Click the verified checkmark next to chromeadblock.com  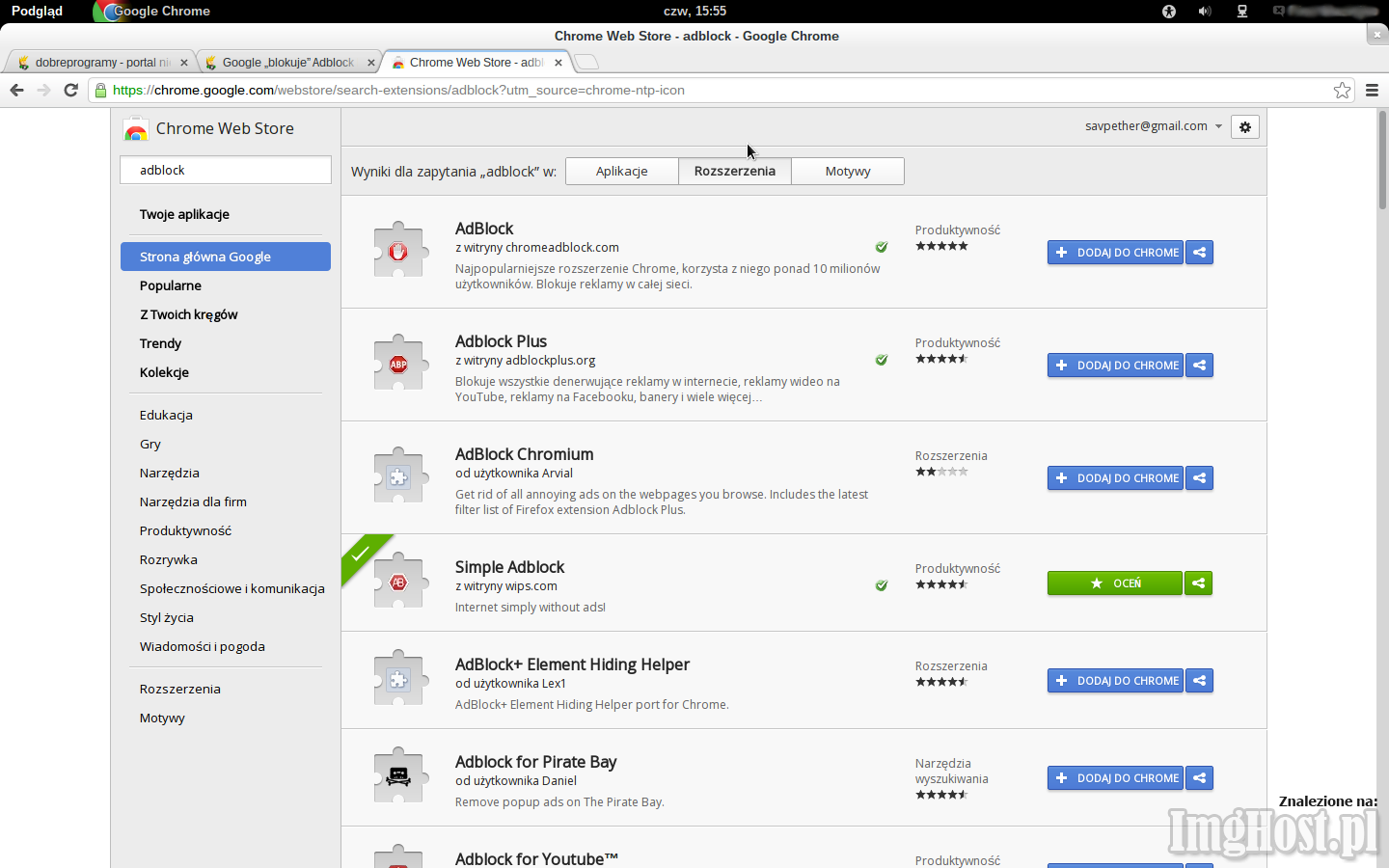(x=881, y=248)
